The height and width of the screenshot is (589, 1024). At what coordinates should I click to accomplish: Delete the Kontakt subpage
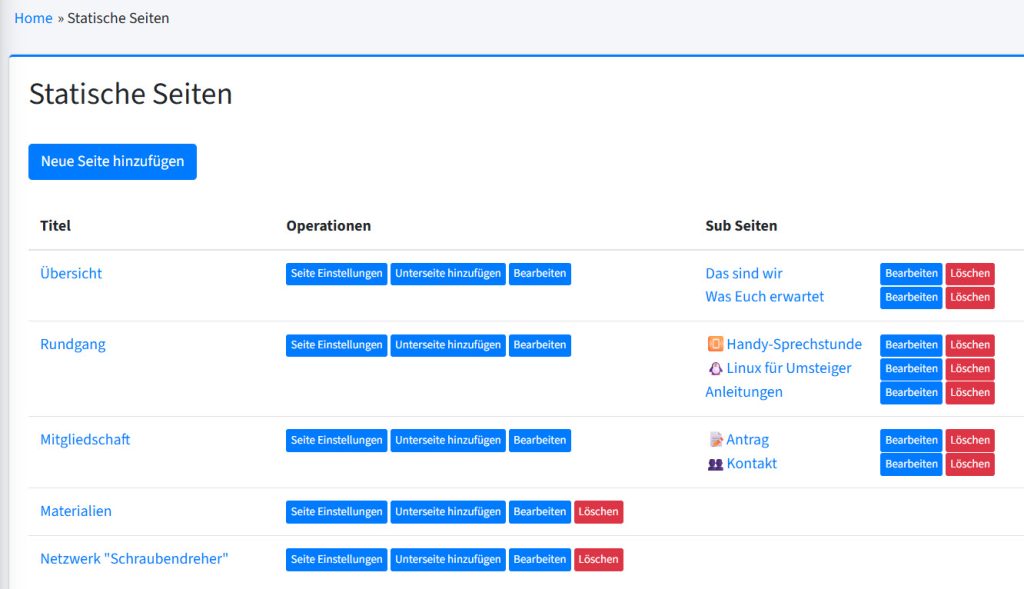pos(969,465)
